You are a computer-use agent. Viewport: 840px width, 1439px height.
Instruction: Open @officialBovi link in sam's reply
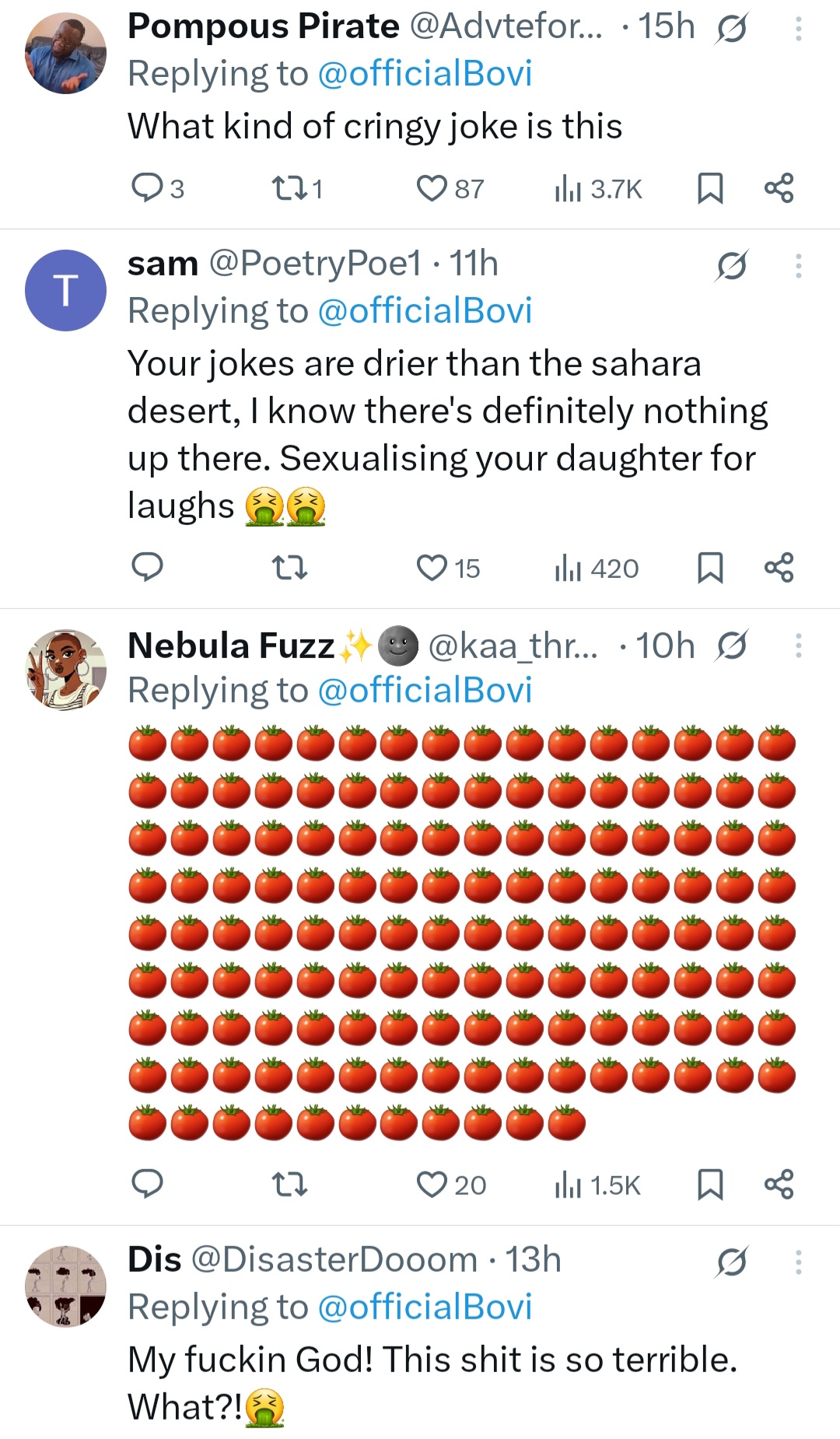point(425,311)
